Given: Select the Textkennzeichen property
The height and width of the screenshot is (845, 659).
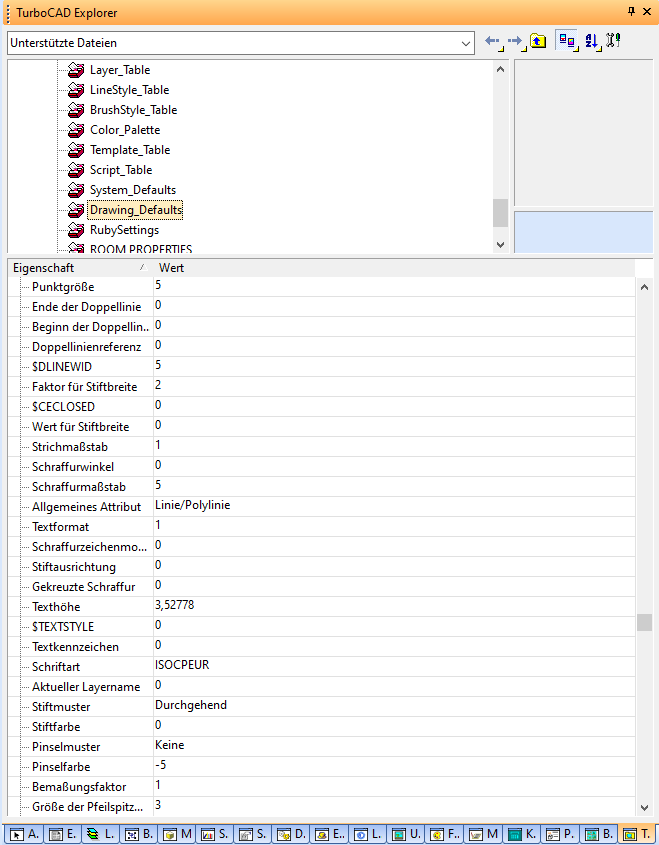Looking at the screenshot, I should point(322,647).
